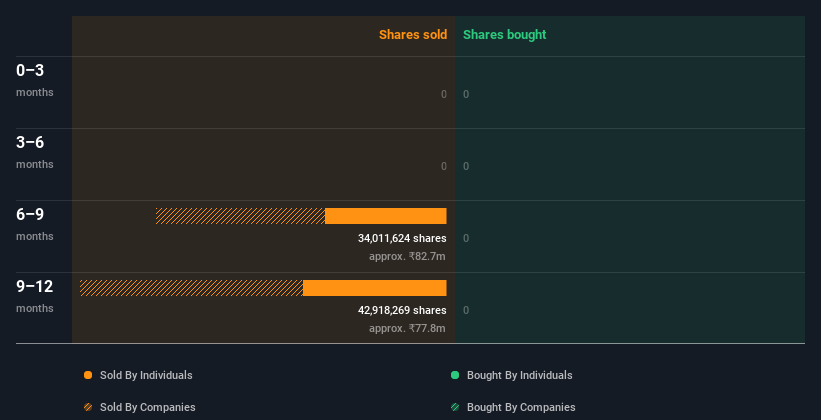Click the solid orange bar in 6–9 months row

click(x=386, y=216)
